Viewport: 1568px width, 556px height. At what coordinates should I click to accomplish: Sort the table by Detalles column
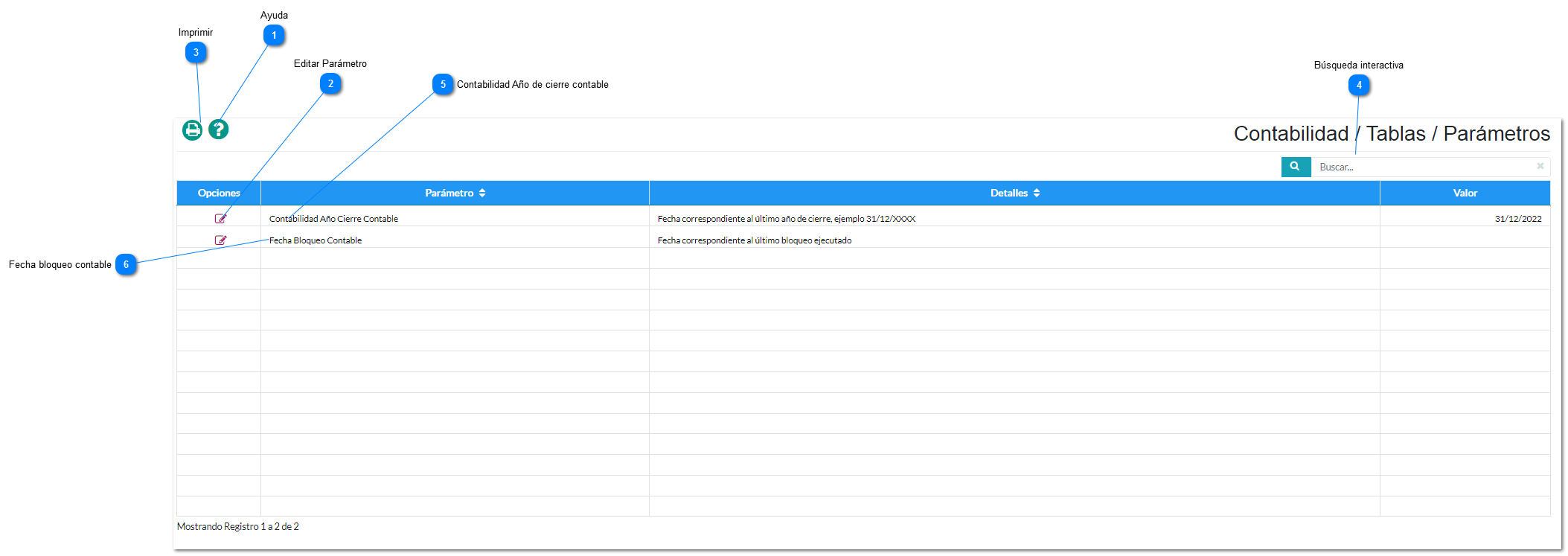(1014, 193)
